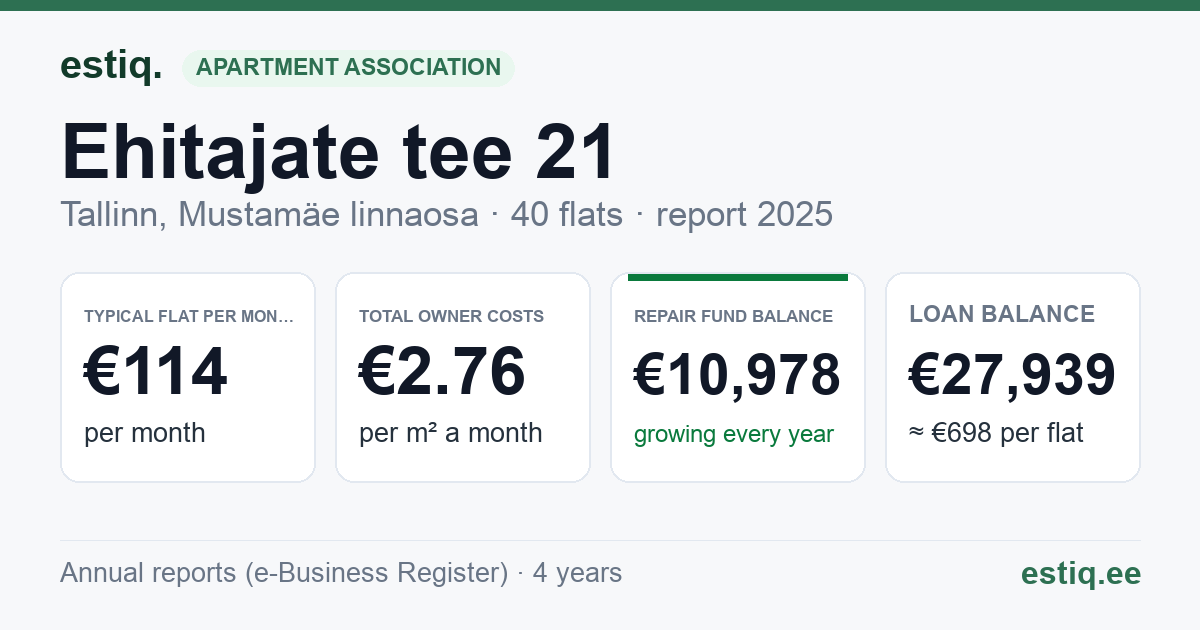Screen dimensions: 1200x630
Task: Click the per m² a month text
Action: pyautogui.click(x=450, y=433)
